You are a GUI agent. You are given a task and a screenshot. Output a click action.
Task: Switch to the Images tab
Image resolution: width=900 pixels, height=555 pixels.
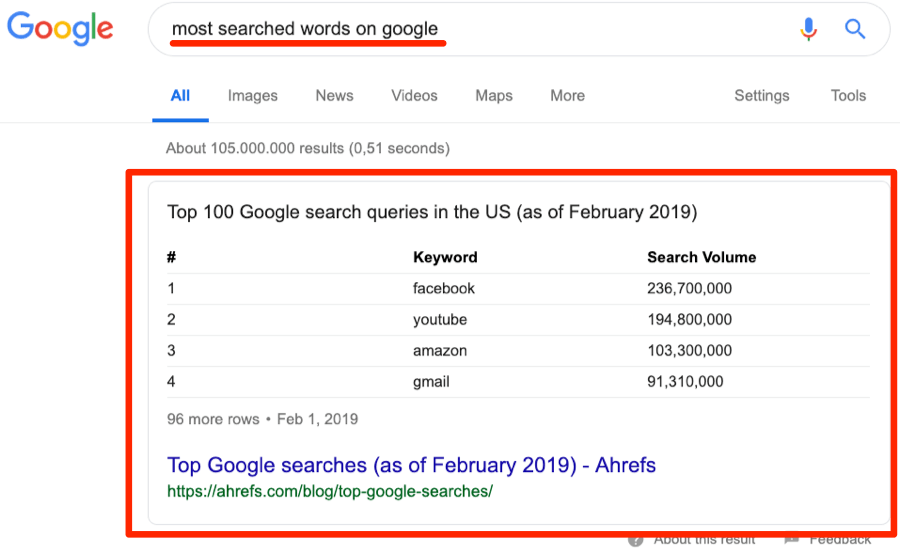pos(252,96)
